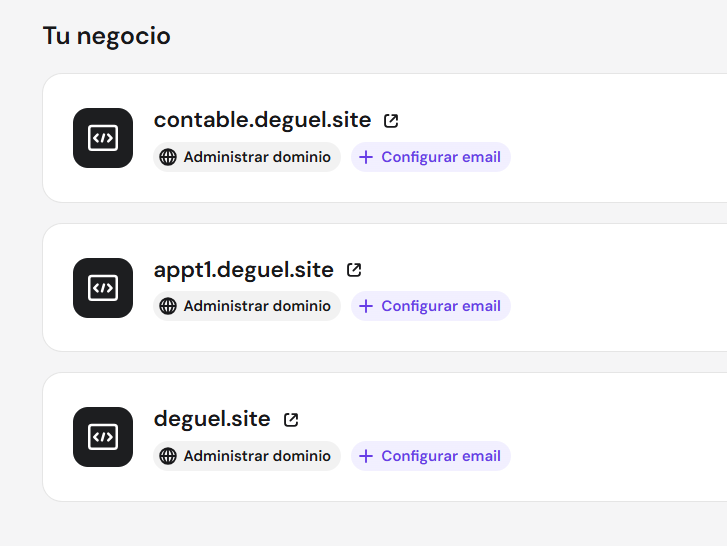Click the deguel.site domain title
Screen dimensions: 727x546
(212, 419)
